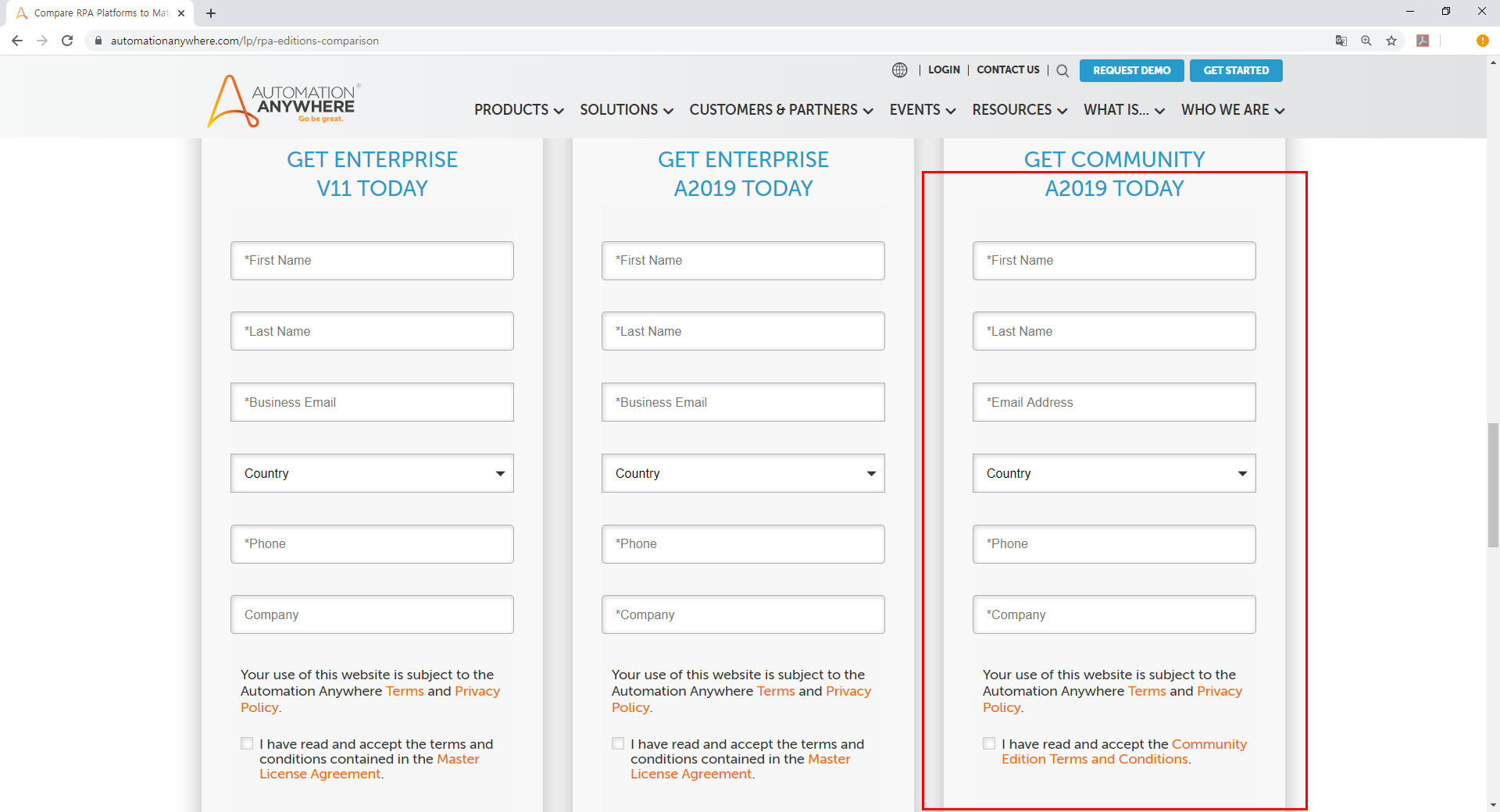Click the zoom magnifier icon in address bar

(1366, 41)
